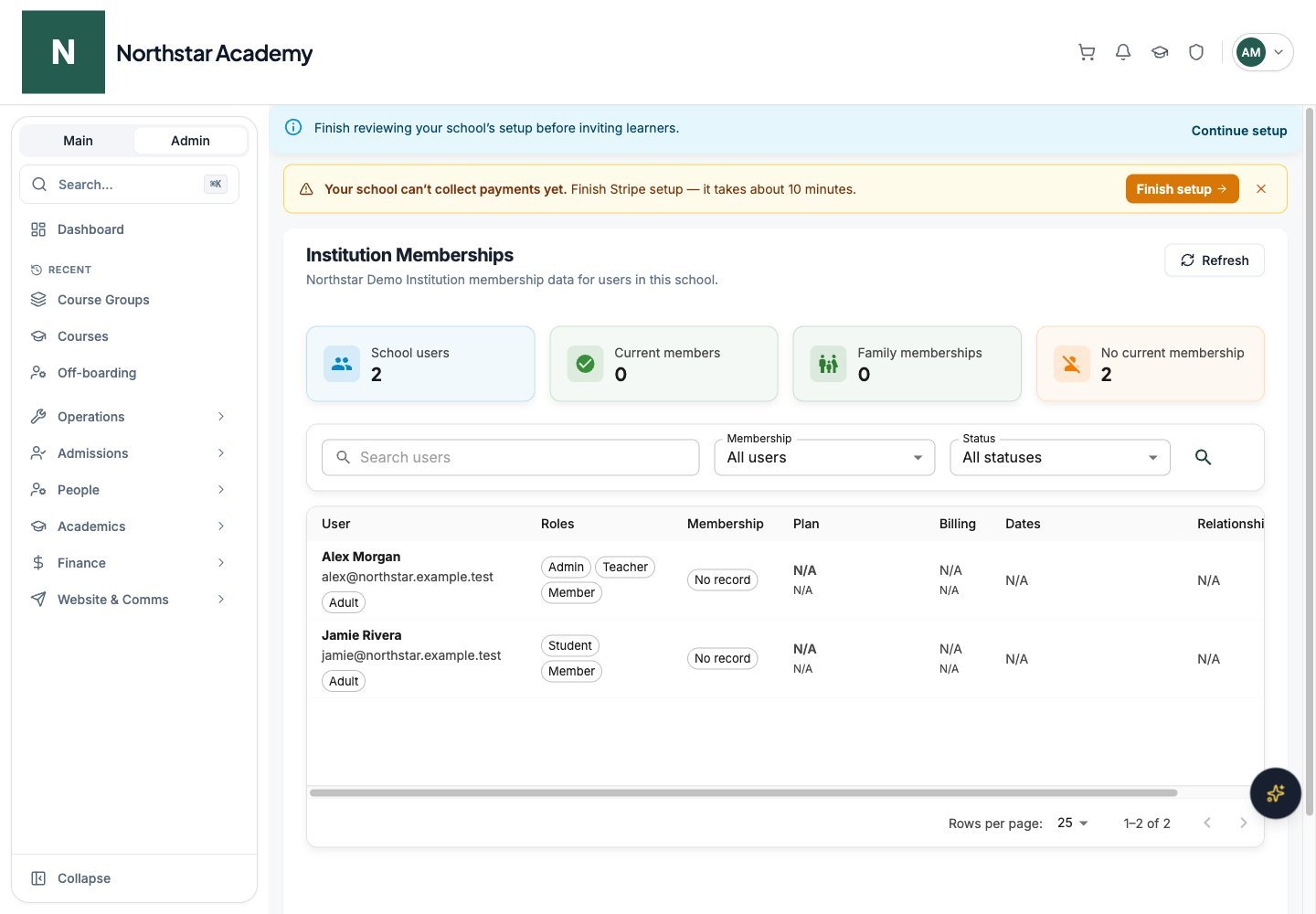1316x914 pixels.
Task: Open the shopping cart icon
Action: click(1087, 52)
